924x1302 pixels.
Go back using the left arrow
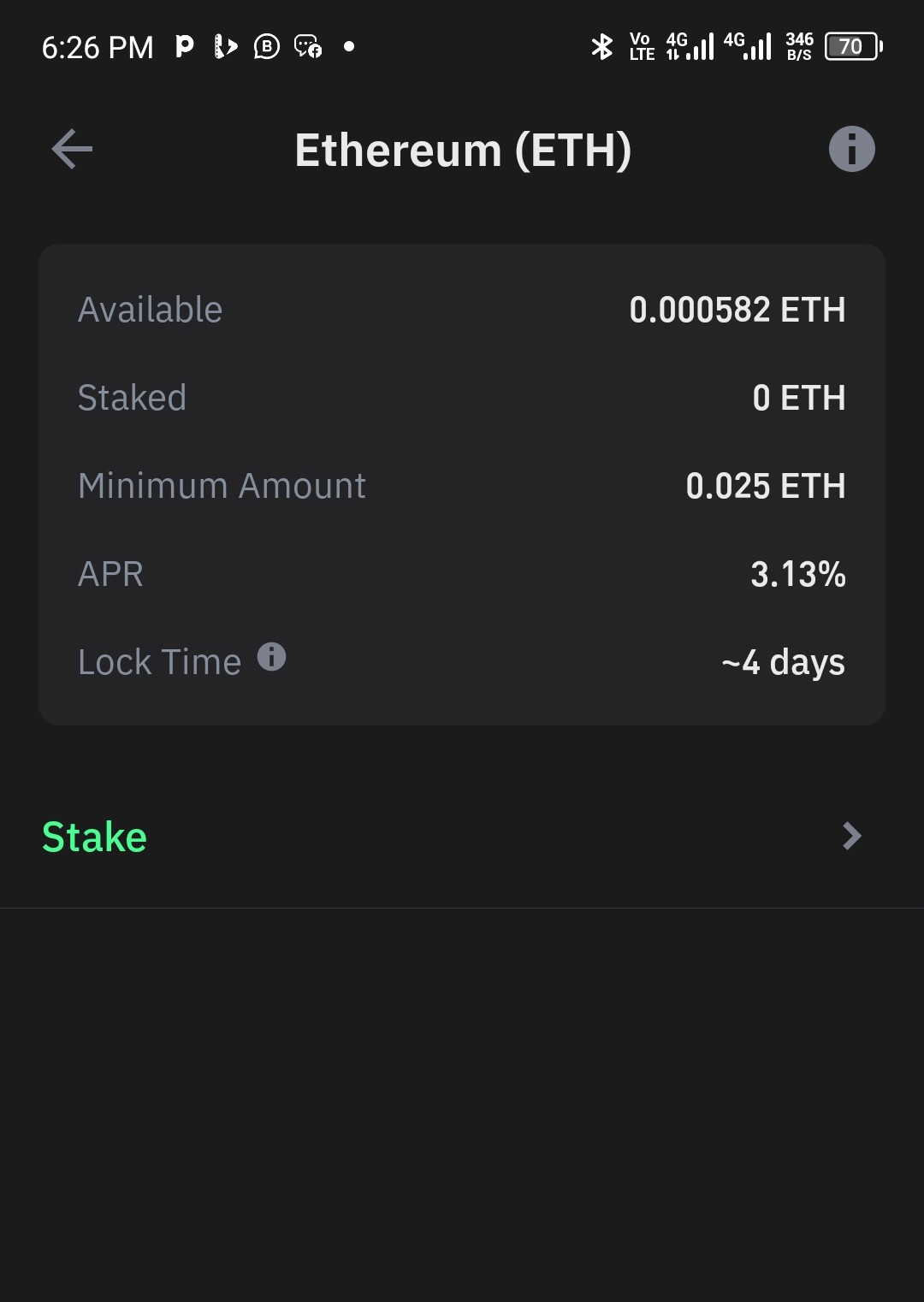click(72, 150)
